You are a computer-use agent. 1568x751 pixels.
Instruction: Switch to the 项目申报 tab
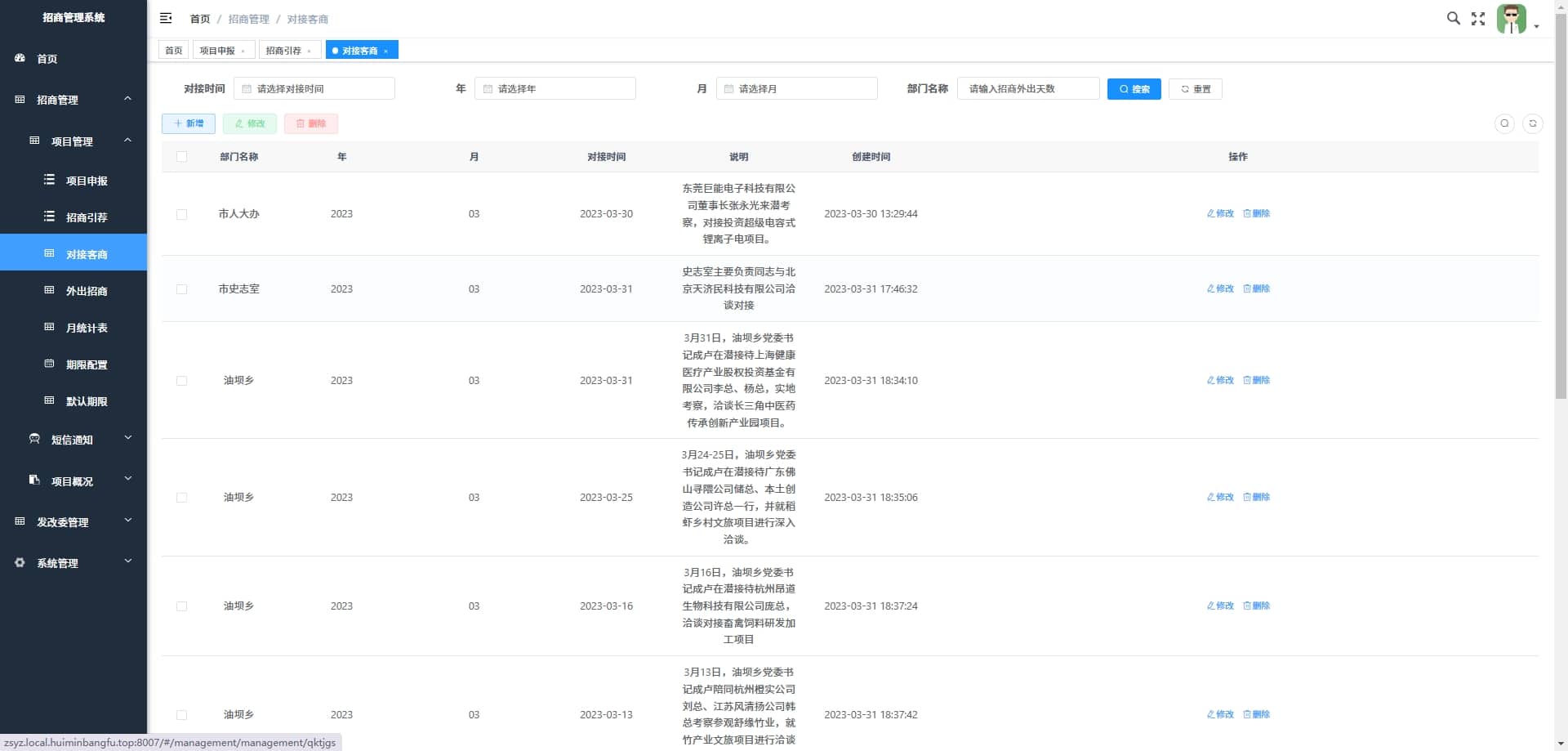click(x=223, y=51)
